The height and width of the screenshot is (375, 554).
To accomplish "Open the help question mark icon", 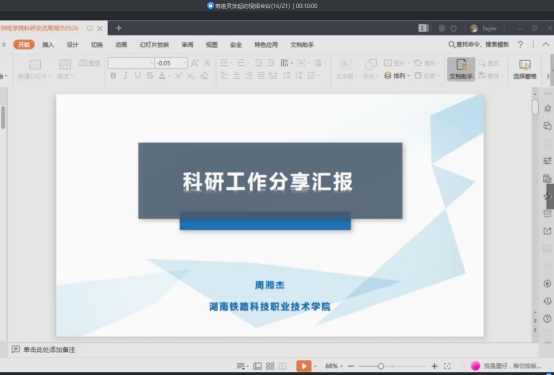I will tap(520, 45).
